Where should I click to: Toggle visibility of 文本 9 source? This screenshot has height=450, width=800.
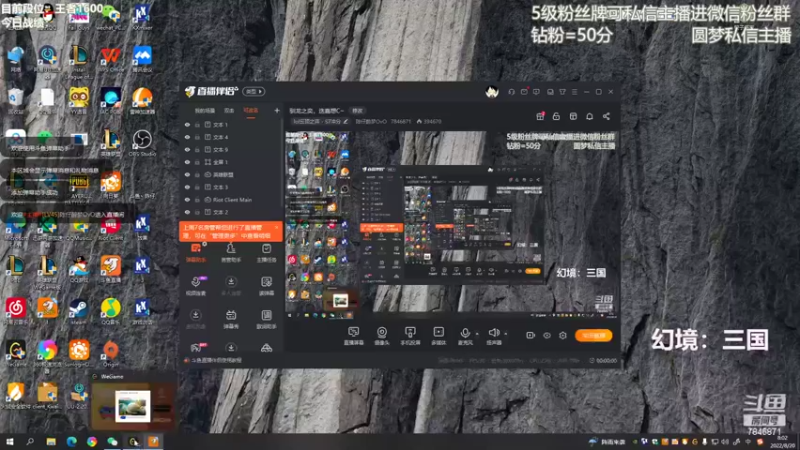coord(187,149)
